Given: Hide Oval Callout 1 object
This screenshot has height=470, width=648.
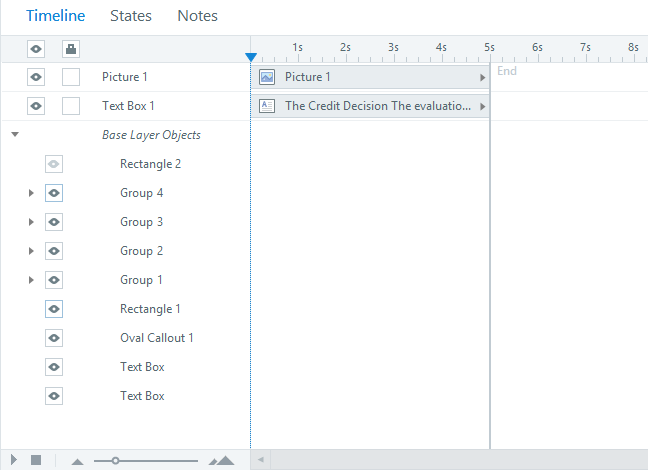Looking at the screenshot, I should pos(54,338).
